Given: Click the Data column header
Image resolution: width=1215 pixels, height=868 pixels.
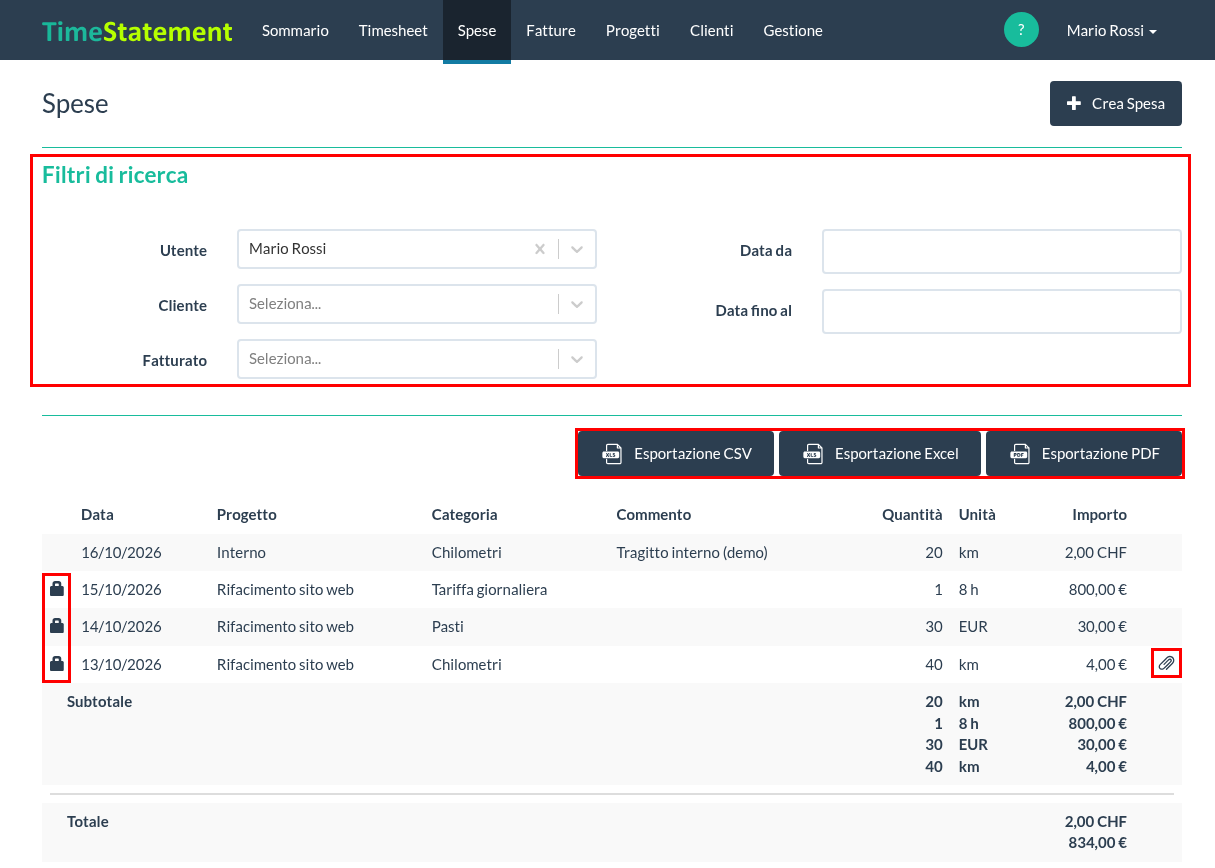Looking at the screenshot, I should point(97,515).
